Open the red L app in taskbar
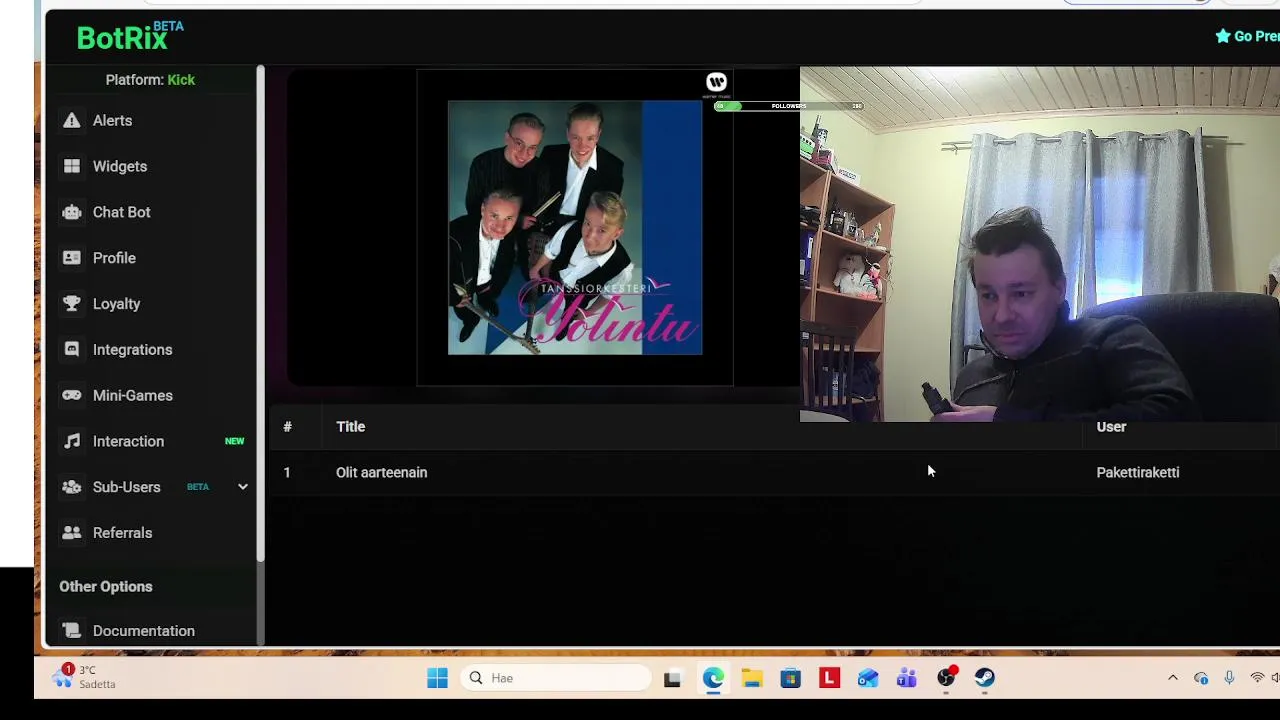This screenshot has height=720, width=1280. click(829, 678)
